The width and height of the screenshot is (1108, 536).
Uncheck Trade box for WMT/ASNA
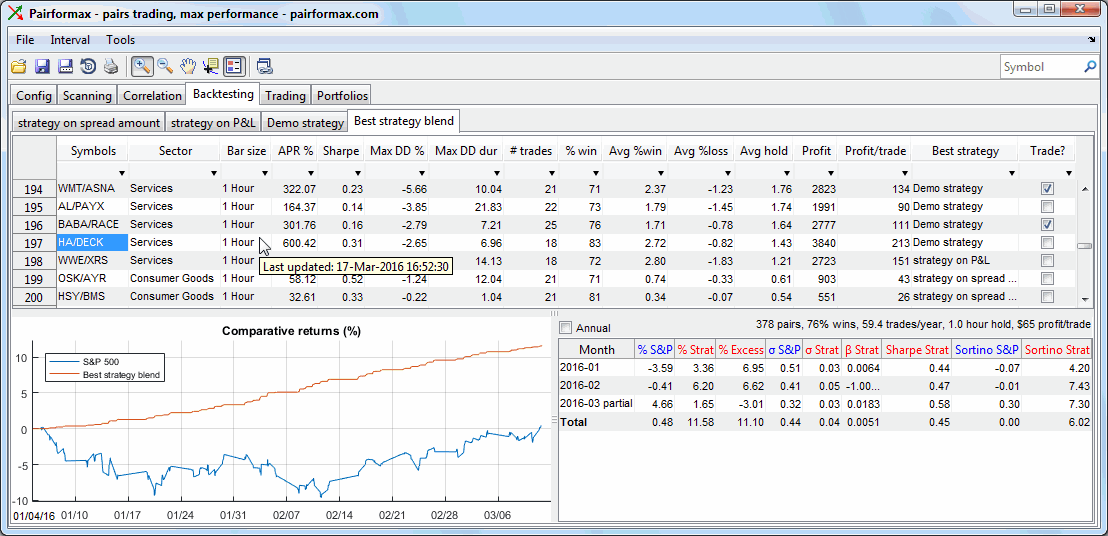tap(1047, 189)
